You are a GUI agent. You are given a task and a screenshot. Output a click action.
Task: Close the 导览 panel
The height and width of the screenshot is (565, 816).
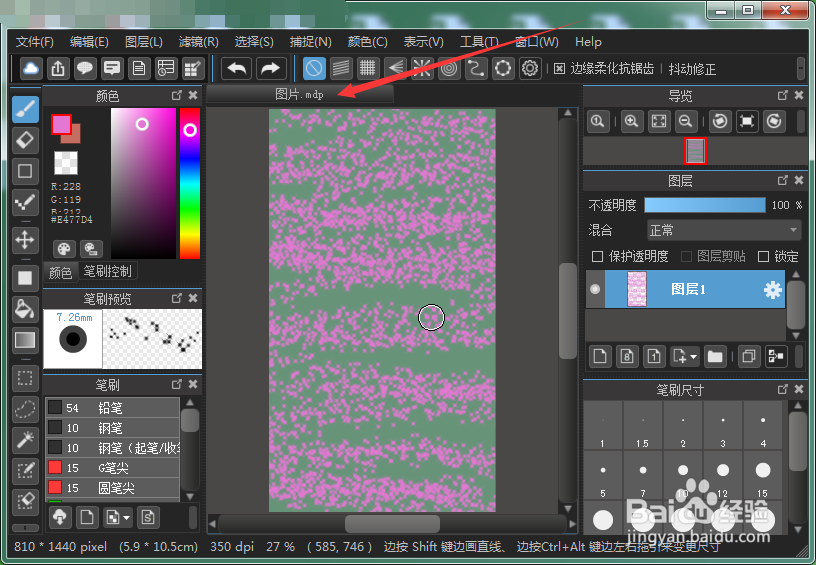(799, 95)
